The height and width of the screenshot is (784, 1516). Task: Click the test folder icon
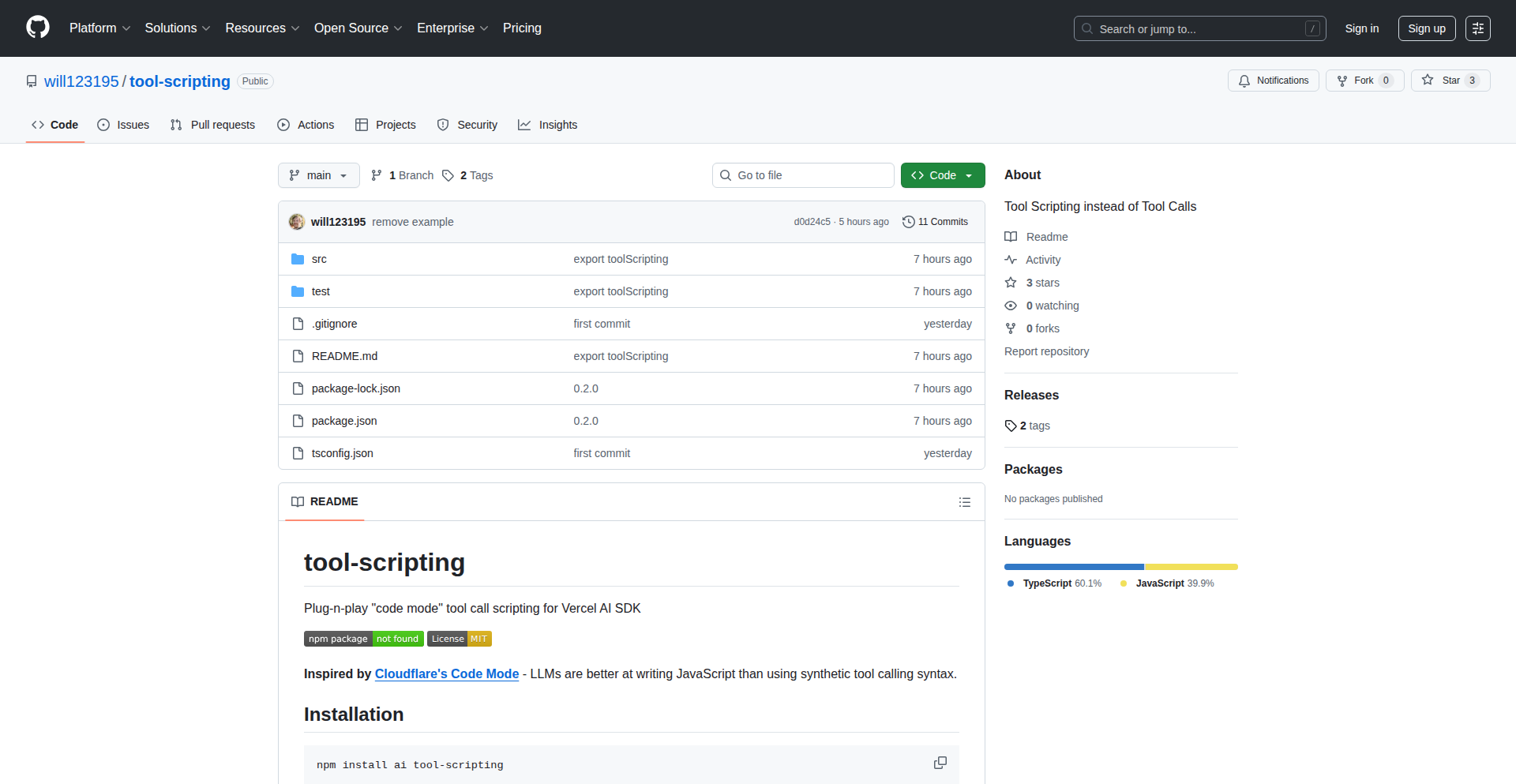298,291
